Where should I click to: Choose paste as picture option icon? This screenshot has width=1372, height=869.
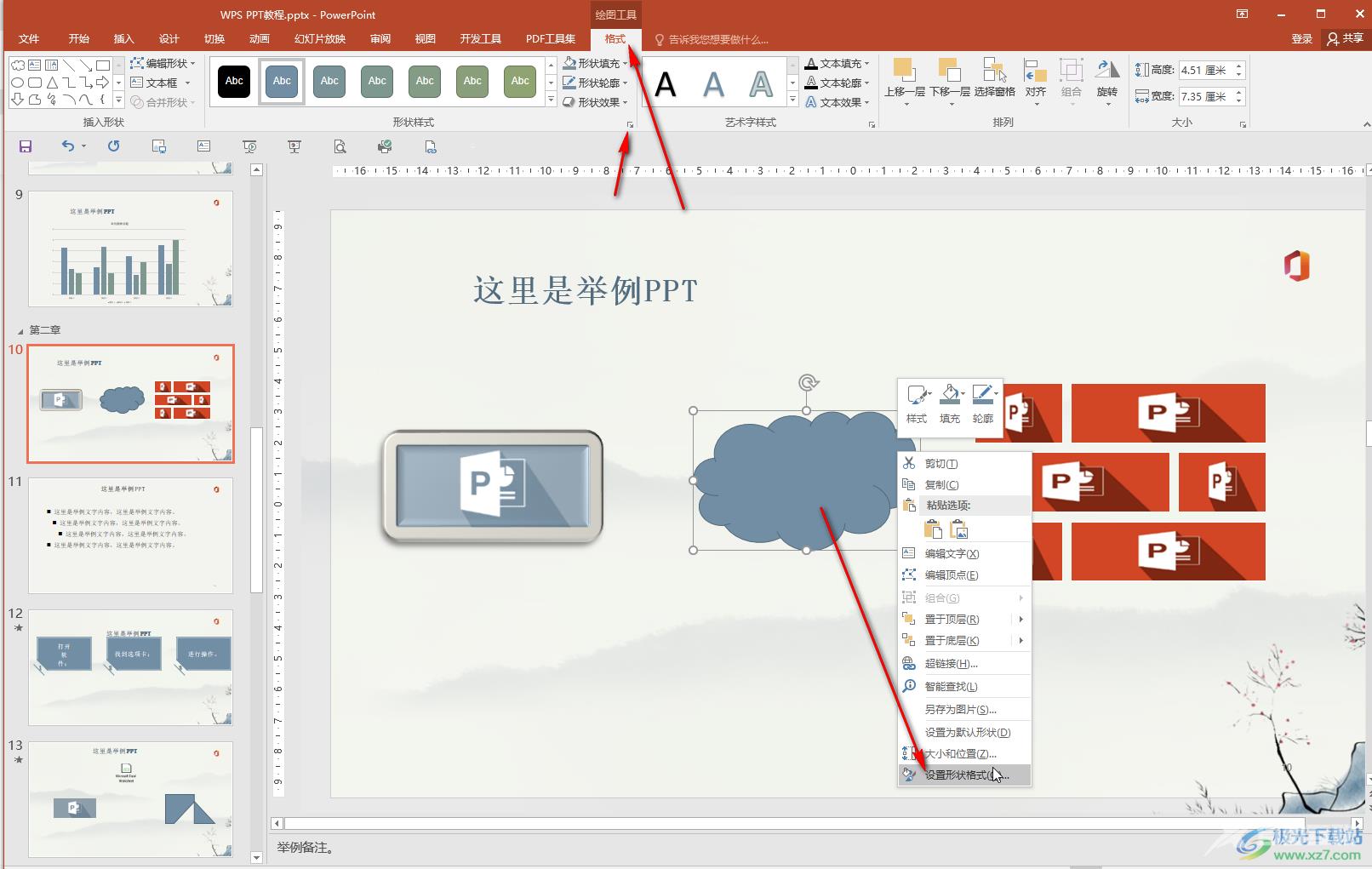pos(959,529)
